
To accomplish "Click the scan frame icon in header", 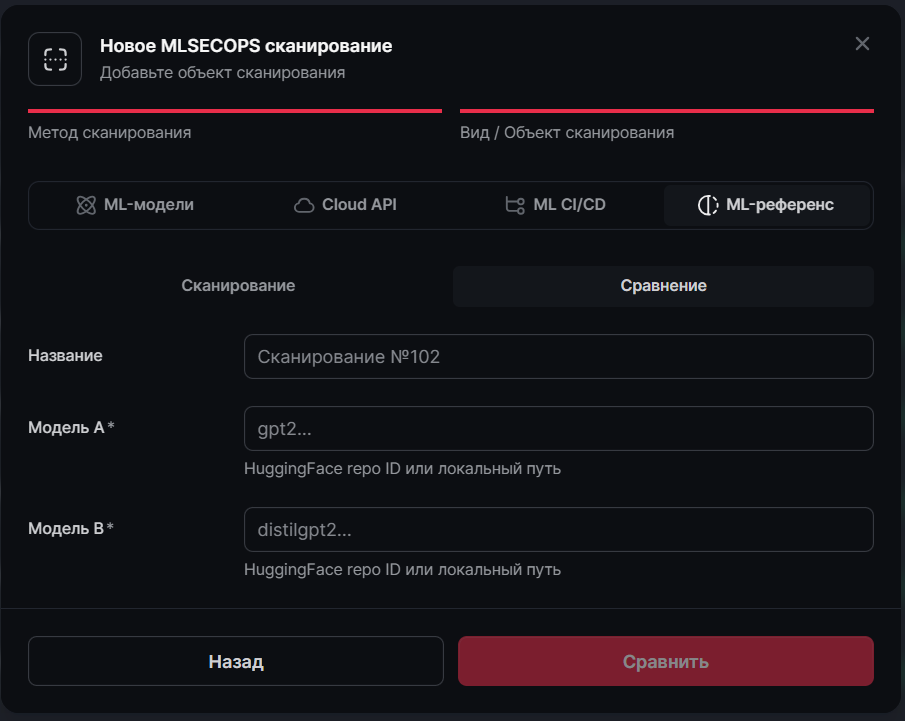I will (55, 59).
